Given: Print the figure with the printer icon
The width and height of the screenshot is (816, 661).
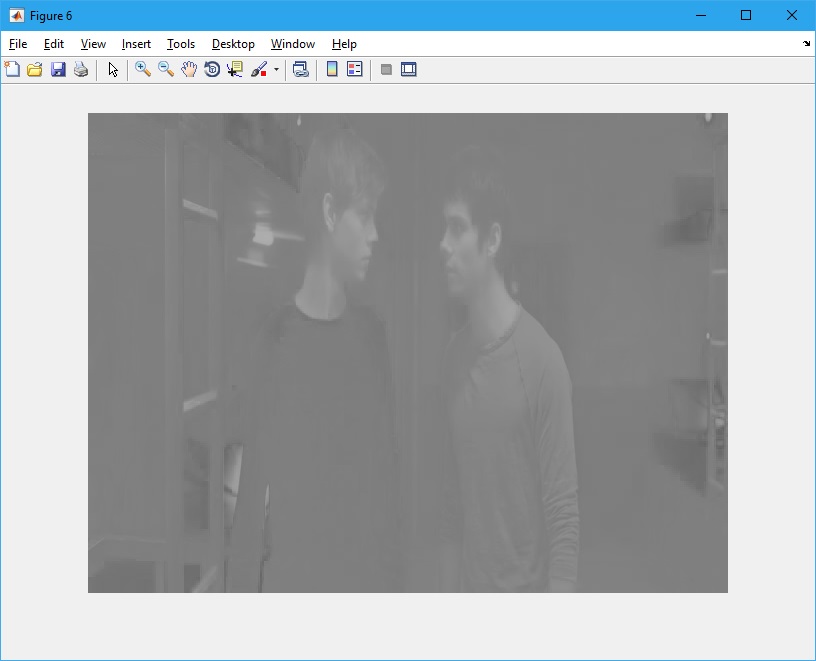Looking at the screenshot, I should click(x=81, y=69).
